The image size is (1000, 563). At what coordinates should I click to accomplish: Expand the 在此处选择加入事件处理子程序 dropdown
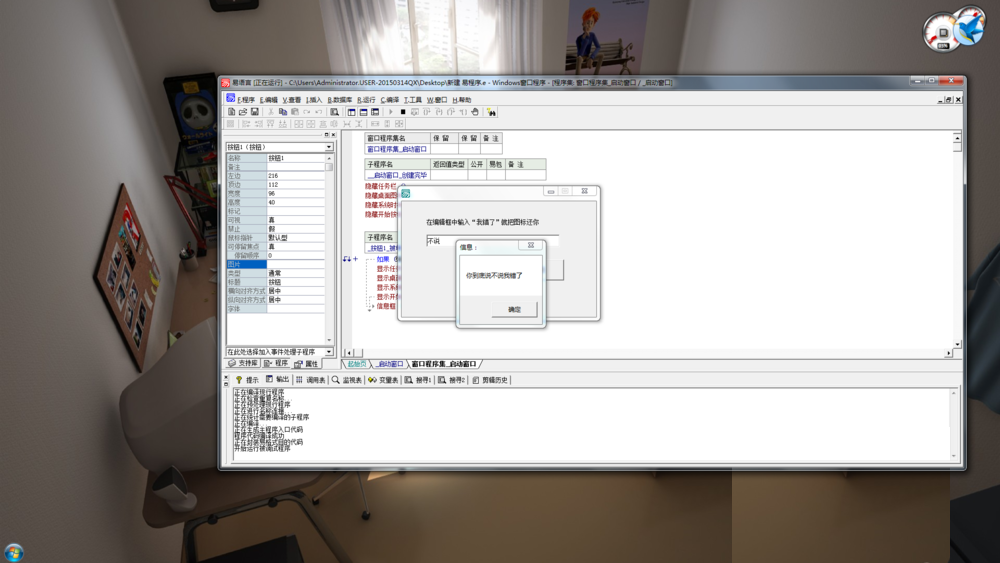click(x=329, y=352)
